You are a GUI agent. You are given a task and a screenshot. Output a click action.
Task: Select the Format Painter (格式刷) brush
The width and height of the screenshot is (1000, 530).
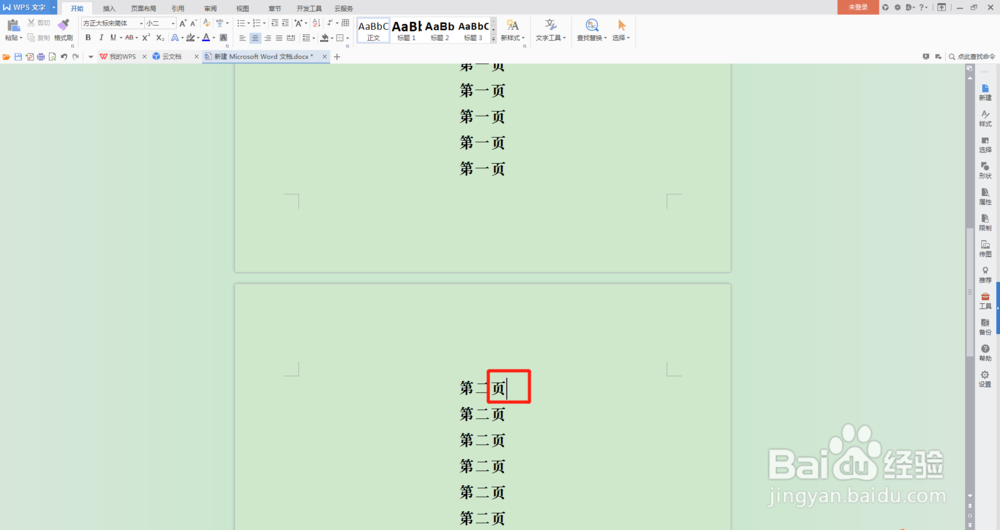tap(63, 25)
